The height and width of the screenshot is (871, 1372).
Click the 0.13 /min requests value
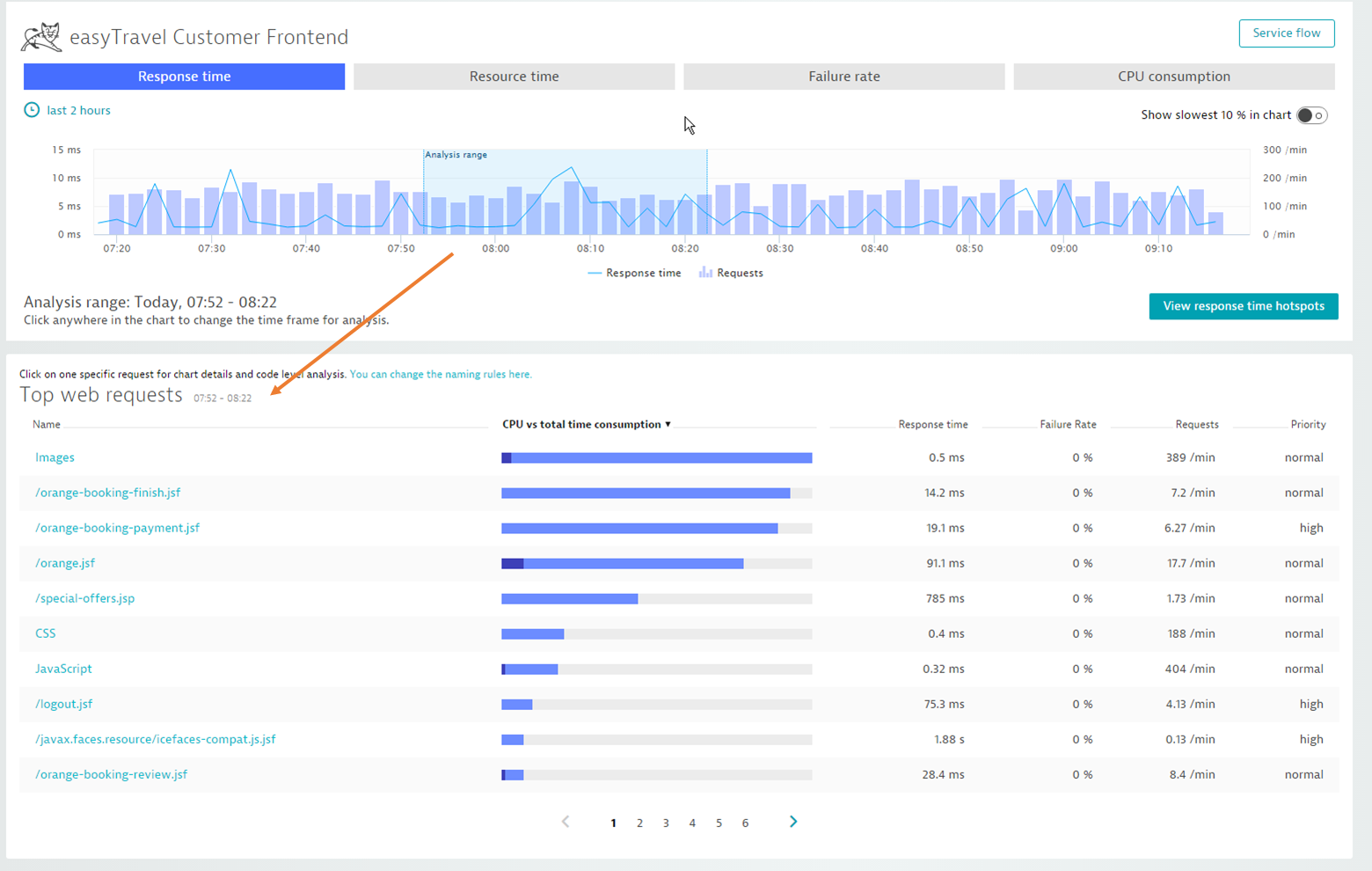click(x=1190, y=739)
